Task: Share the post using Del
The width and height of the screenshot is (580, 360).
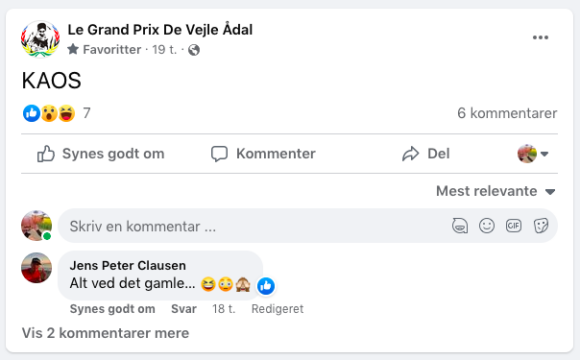Action: (x=426, y=154)
